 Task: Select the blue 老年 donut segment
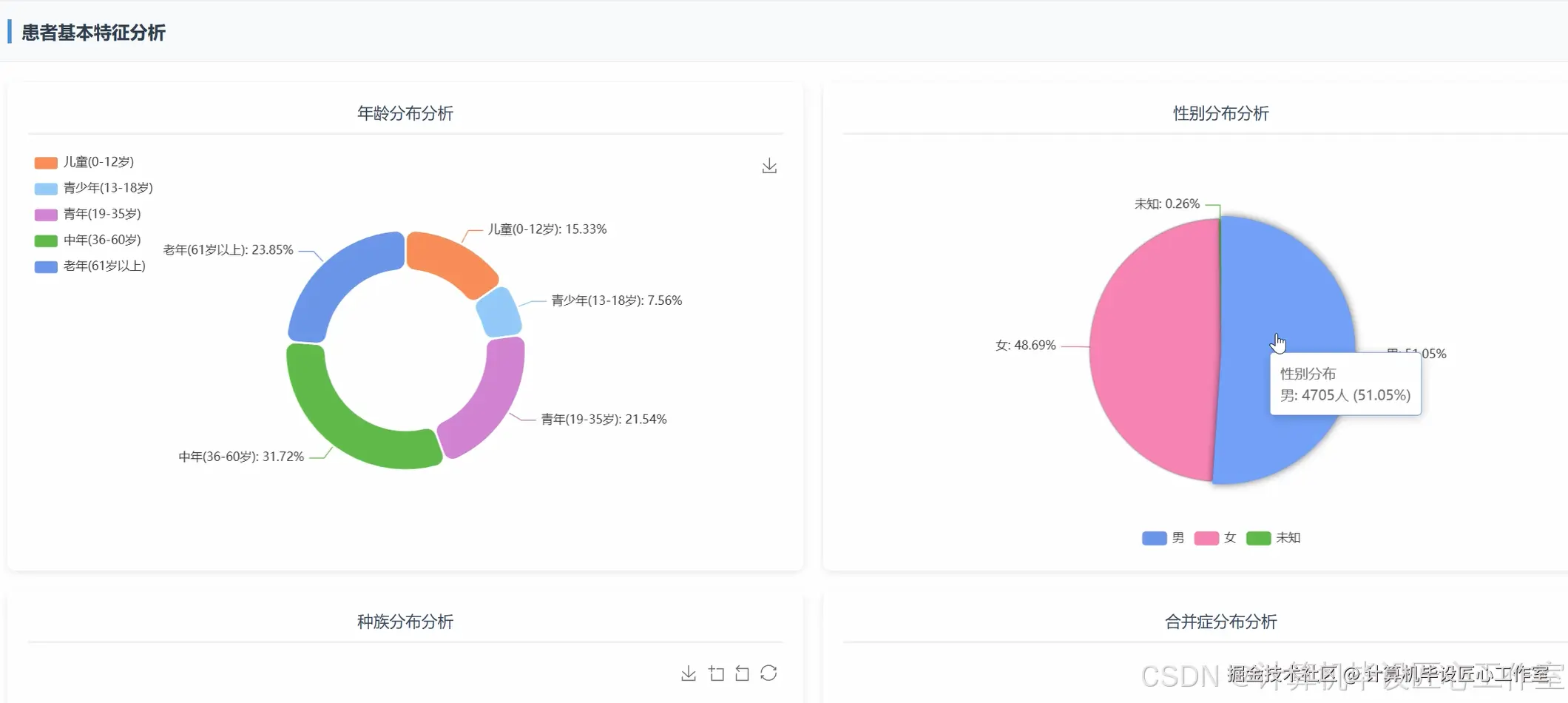point(342,285)
